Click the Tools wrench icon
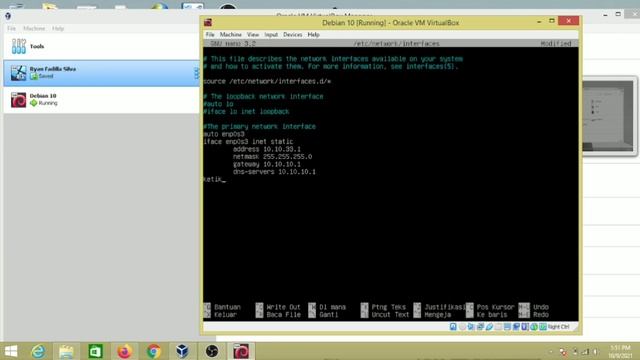 tap(19, 46)
